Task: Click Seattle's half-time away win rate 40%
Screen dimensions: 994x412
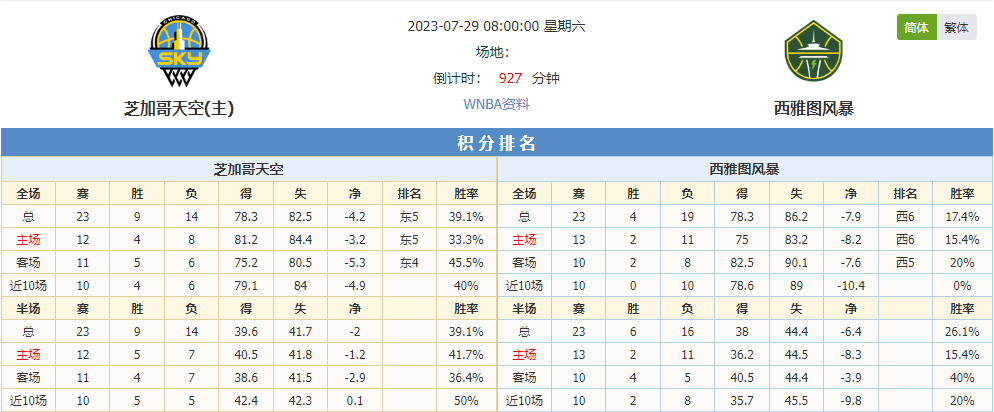Action: click(x=962, y=377)
